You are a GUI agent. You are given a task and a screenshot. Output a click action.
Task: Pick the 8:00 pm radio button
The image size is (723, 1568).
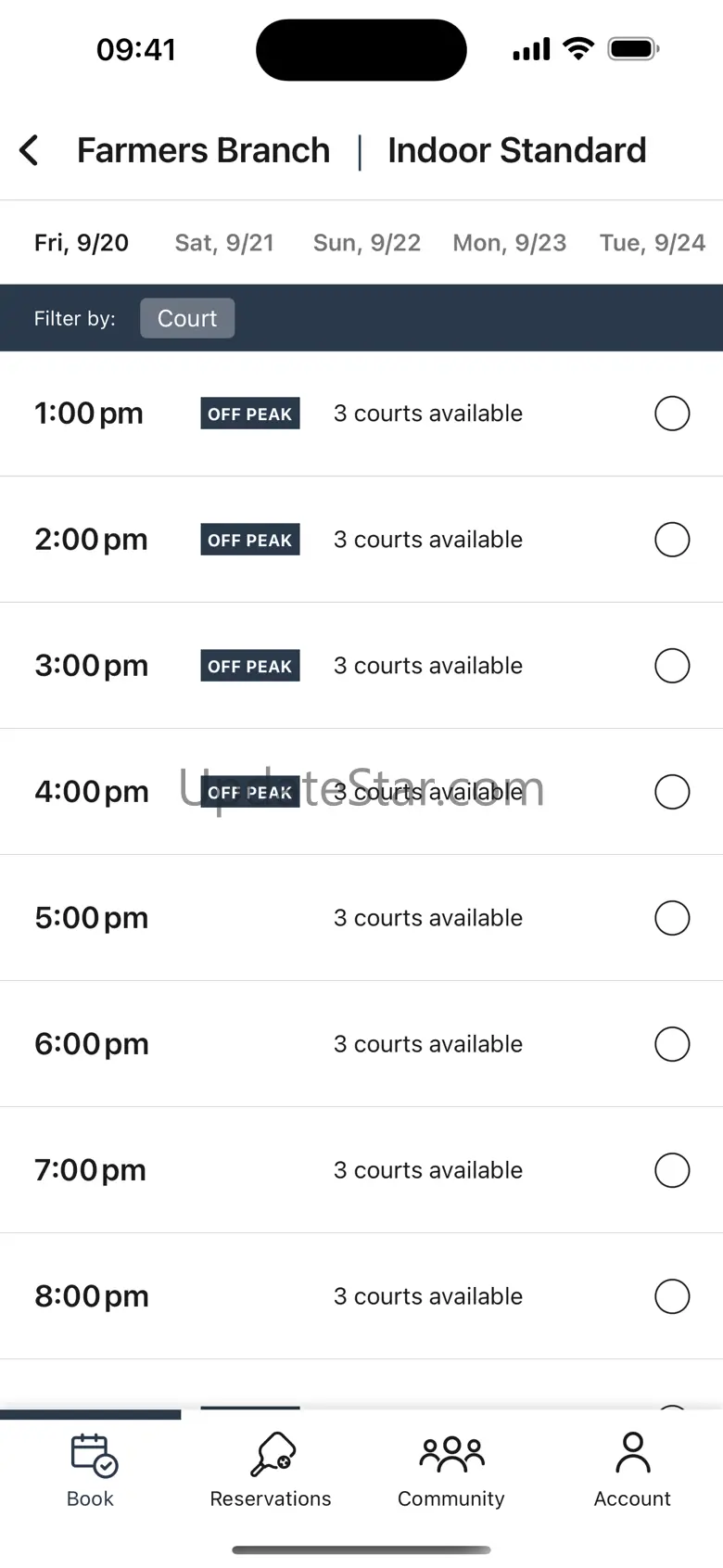(x=672, y=1296)
